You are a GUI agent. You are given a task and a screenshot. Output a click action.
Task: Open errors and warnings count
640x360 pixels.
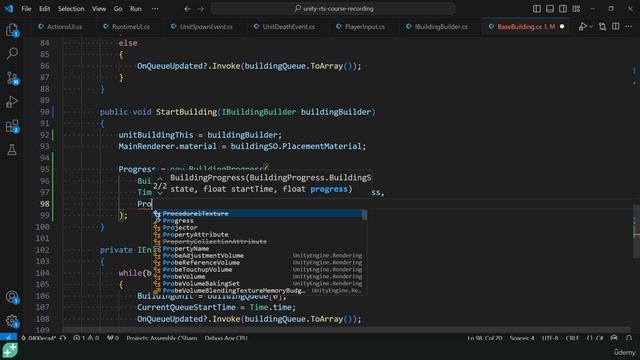(x=86, y=338)
